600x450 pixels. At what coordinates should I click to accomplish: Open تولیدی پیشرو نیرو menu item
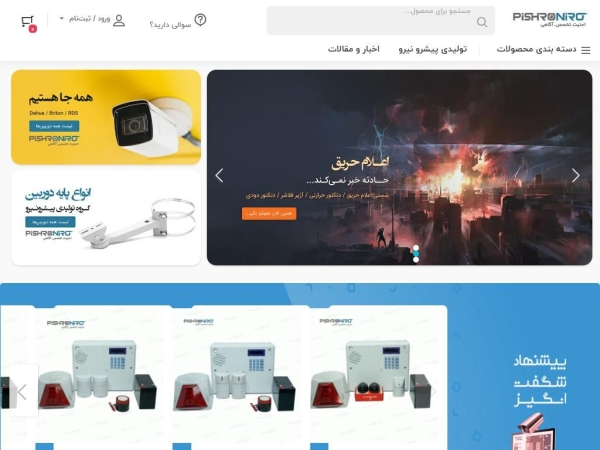pos(433,49)
